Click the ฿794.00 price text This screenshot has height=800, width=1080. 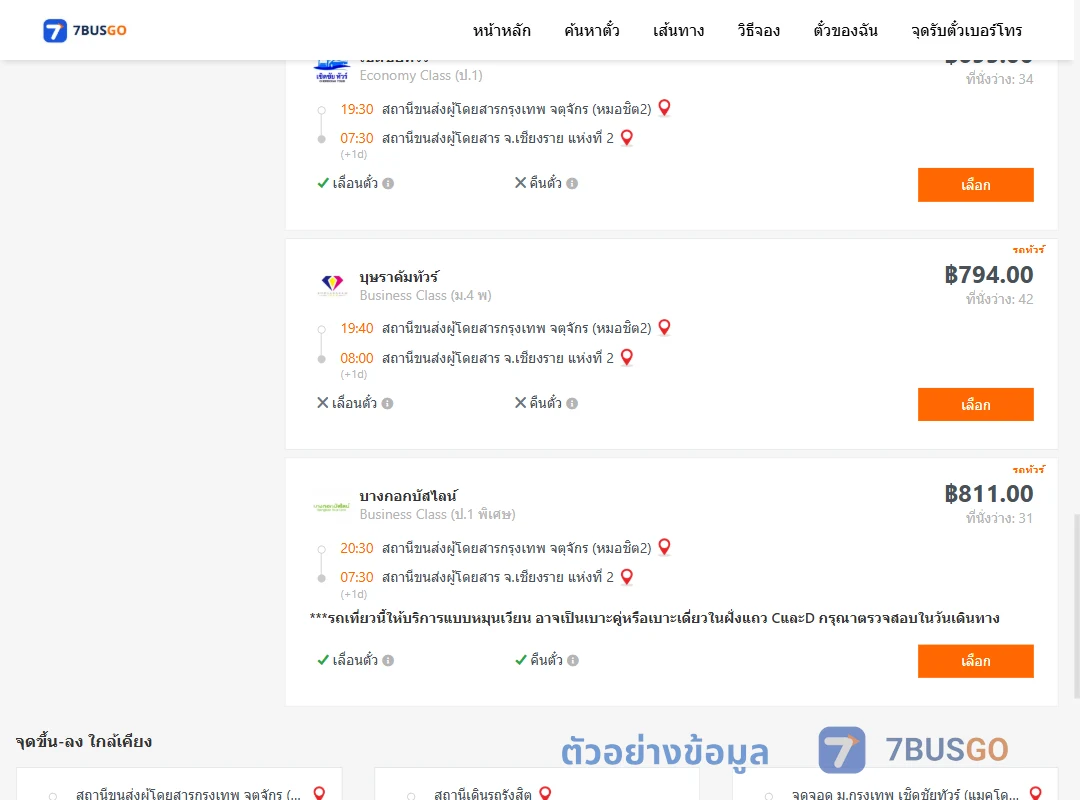coord(988,275)
